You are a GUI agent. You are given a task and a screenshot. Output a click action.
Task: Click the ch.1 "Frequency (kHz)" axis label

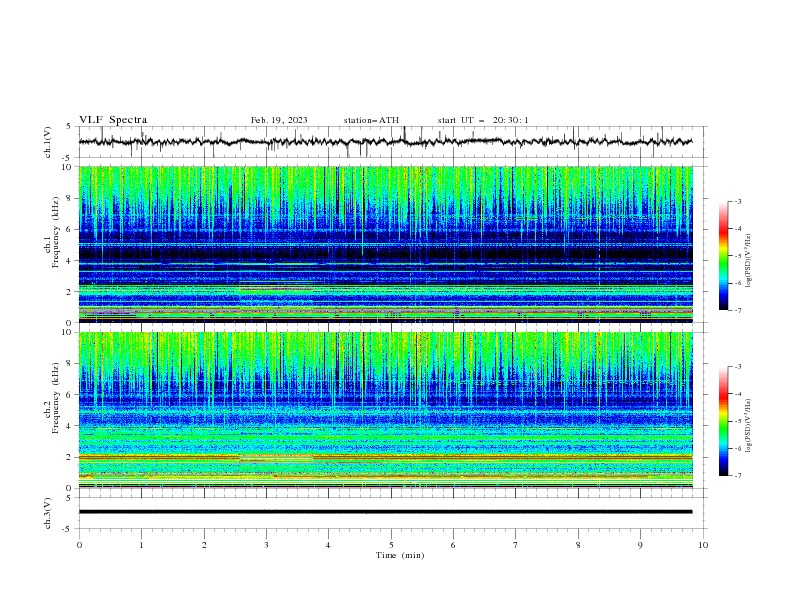pos(56,233)
